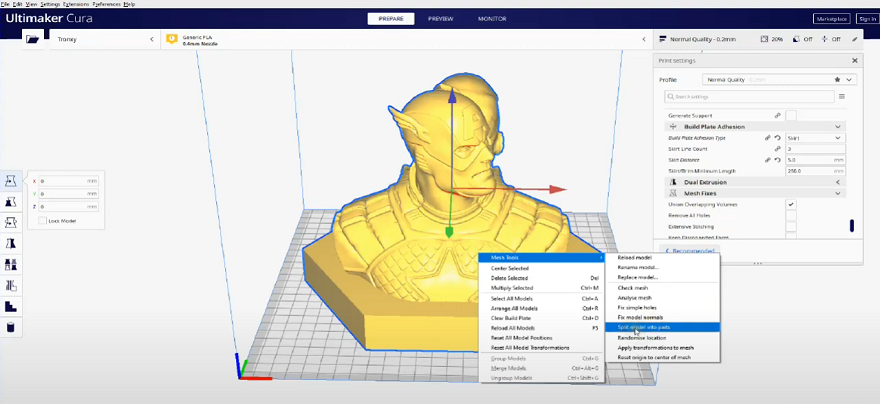Click the X position input field
The image size is (880, 404).
(68, 181)
